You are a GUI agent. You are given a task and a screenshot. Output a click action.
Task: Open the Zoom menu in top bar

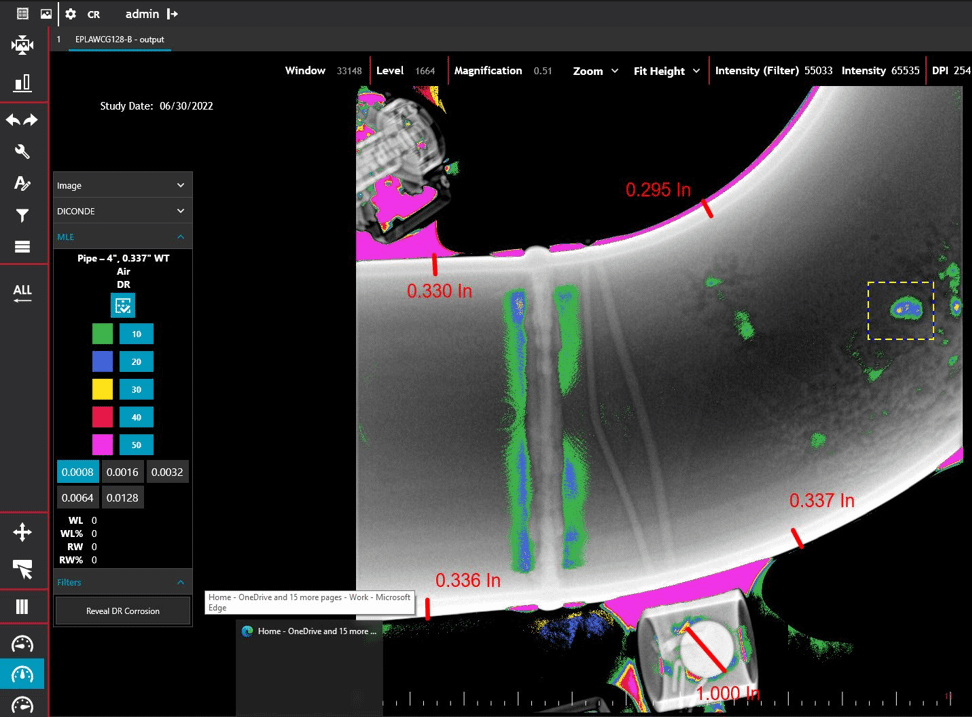click(x=595, y=71)
